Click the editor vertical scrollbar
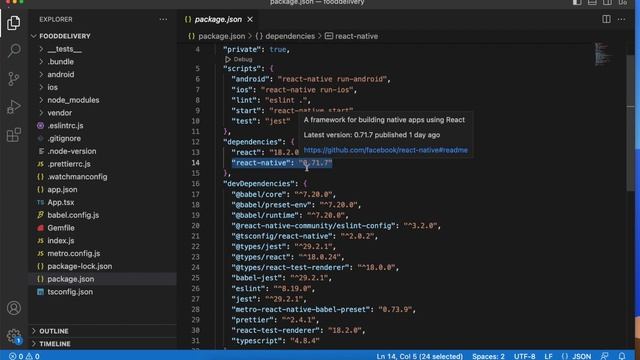This screenshot has height=360, width=640. coord(630,122)
